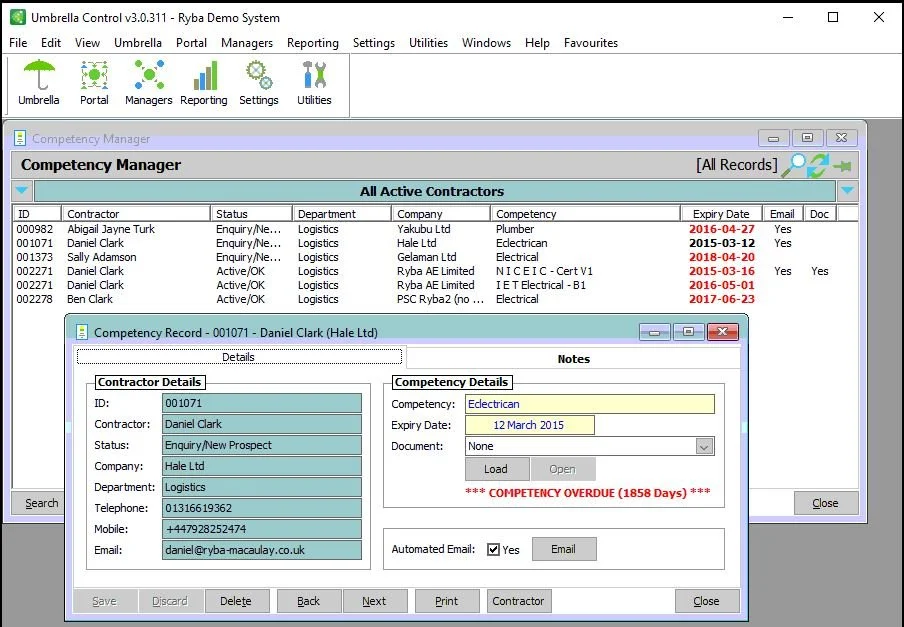The width and height of the screenshot is (904, 627).
Task: Minimize the Competency Manager child window
Action: pyautogui.click(x=774, y=138)
